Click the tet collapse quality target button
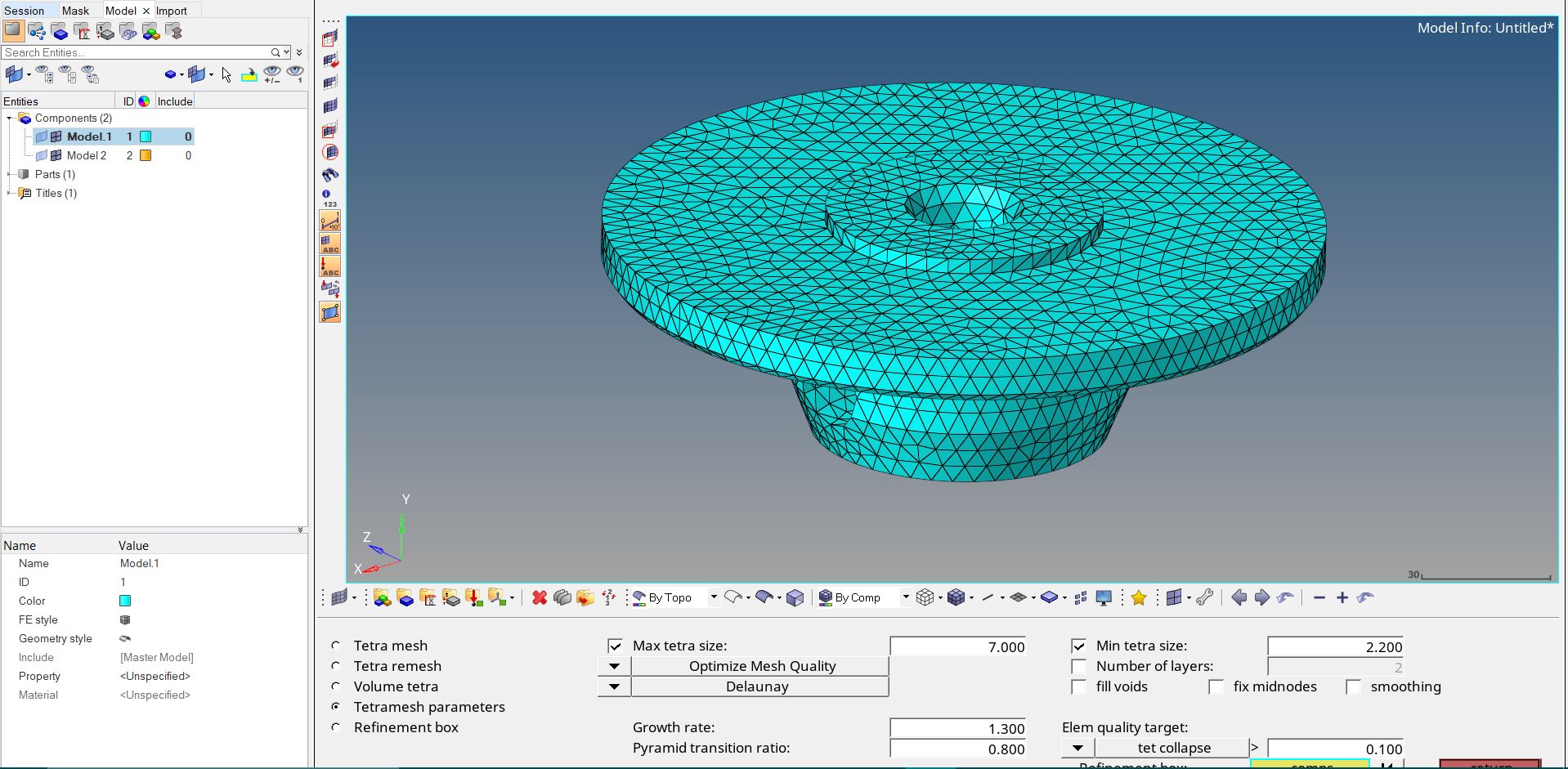The width and height of the screenshot is (1568, 769). (1172, 748)
